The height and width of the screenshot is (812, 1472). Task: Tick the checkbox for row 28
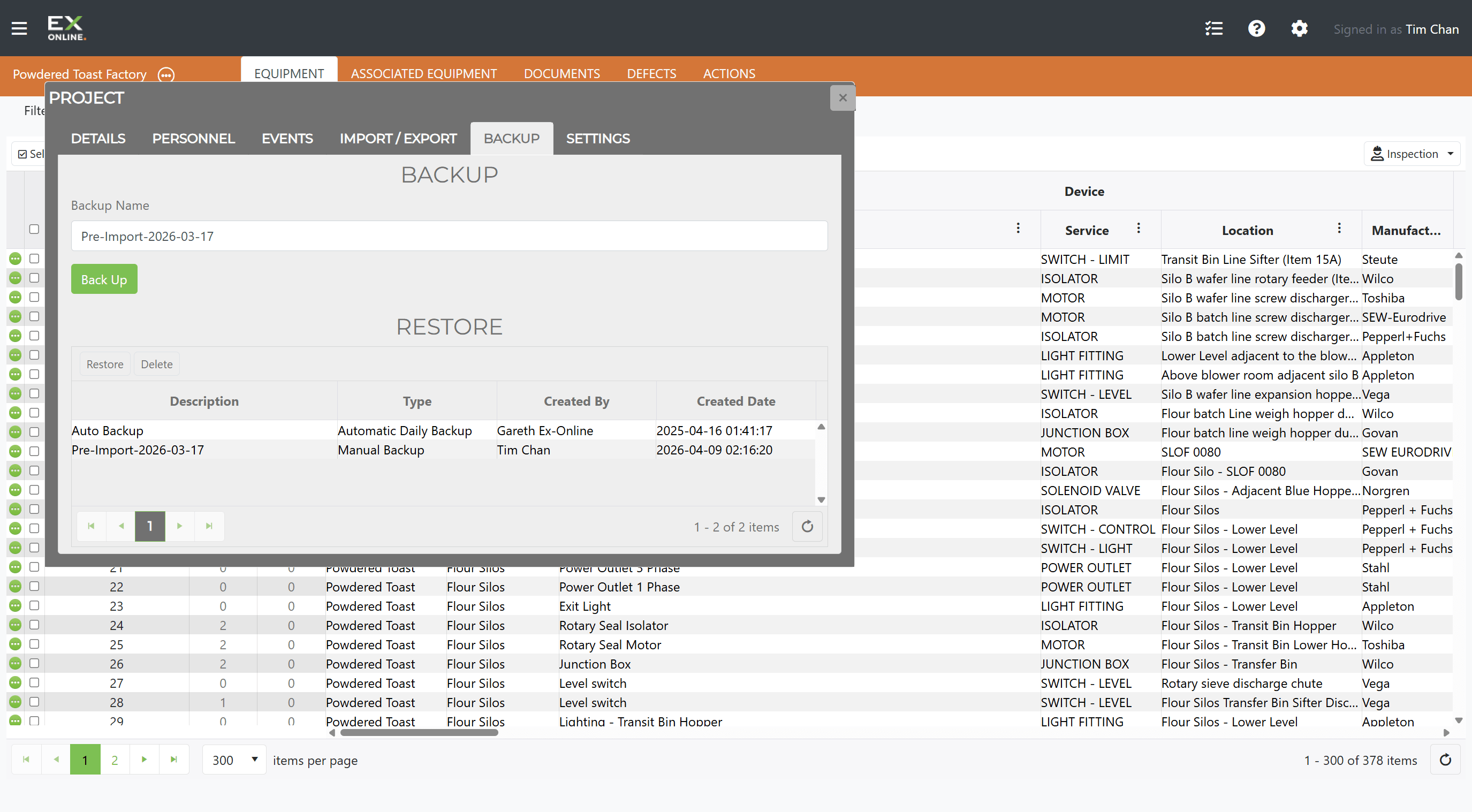point(34,702)
